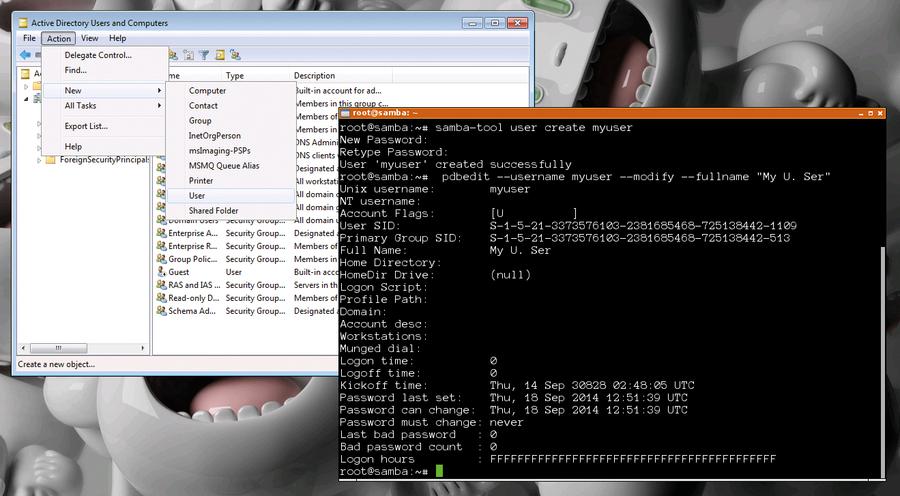Click the left pane scrollbar left arrow

point(24,348)
